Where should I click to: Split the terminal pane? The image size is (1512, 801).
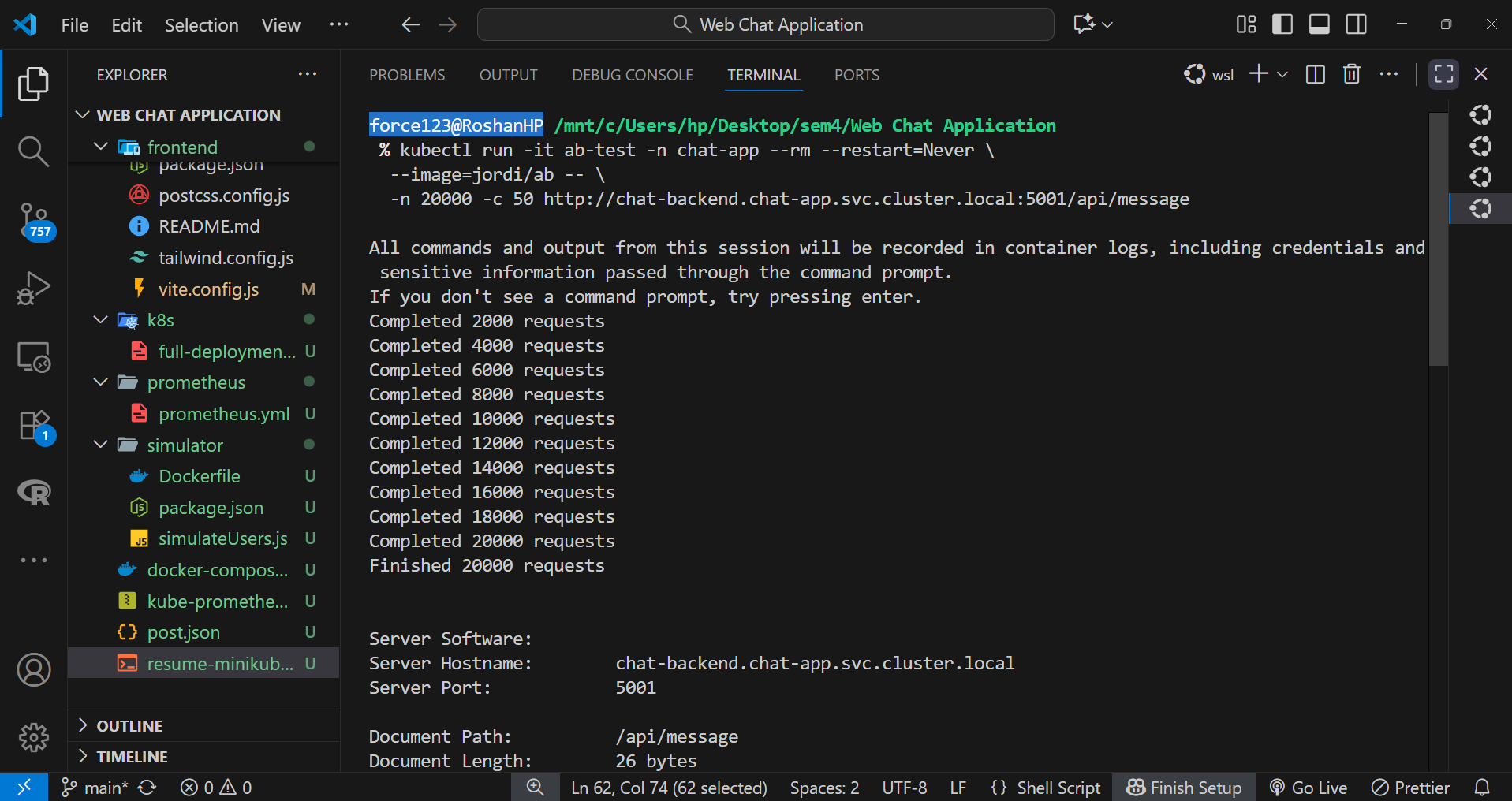1315,75
